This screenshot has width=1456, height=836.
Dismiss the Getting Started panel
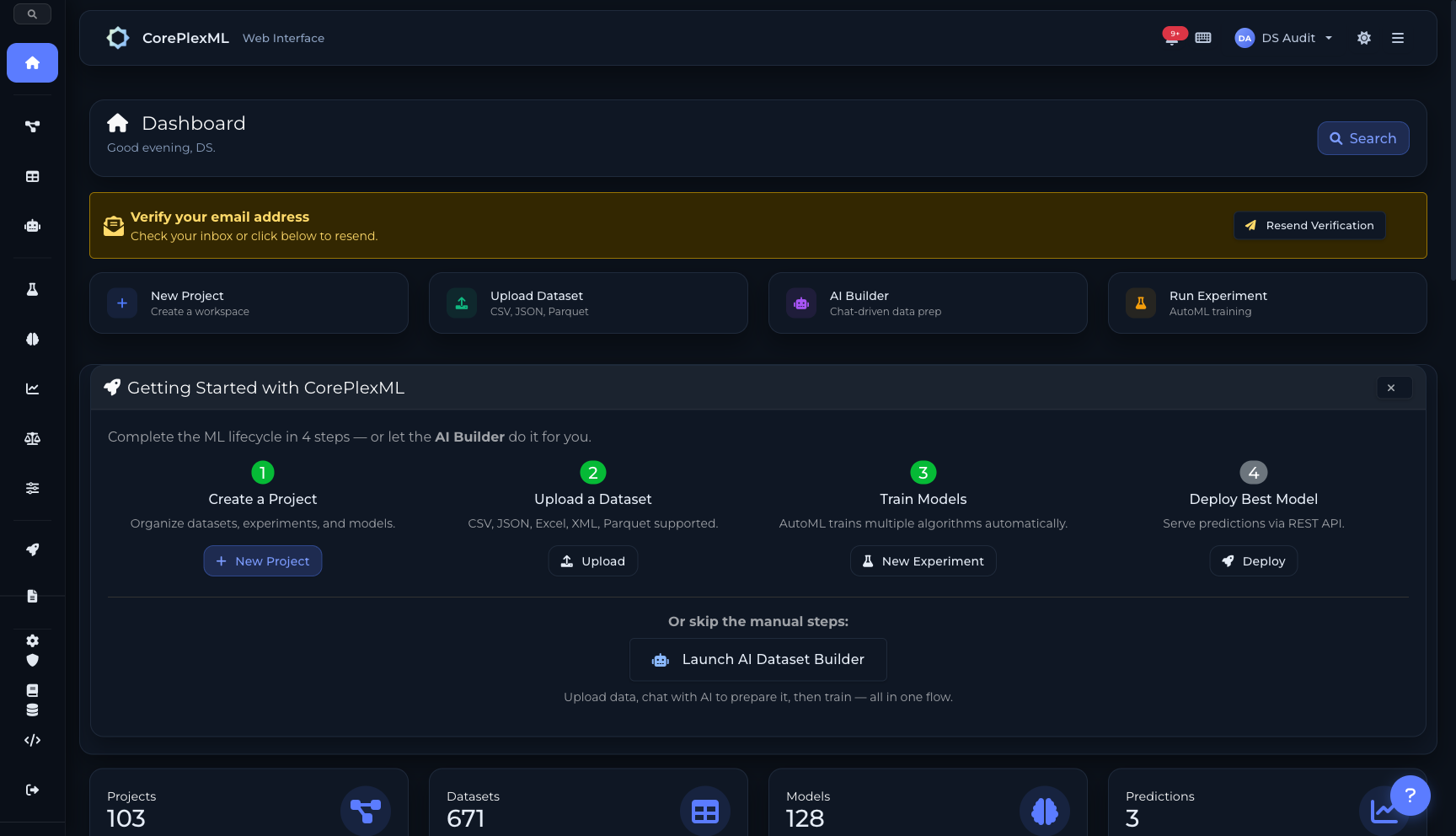tap(1393, 388)
